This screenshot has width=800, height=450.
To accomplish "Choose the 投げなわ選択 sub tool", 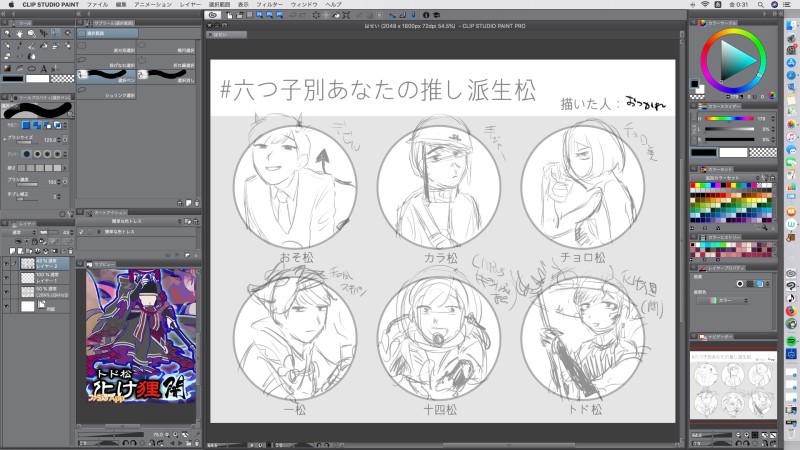I will pyautogui.click(x=107, y=61).
